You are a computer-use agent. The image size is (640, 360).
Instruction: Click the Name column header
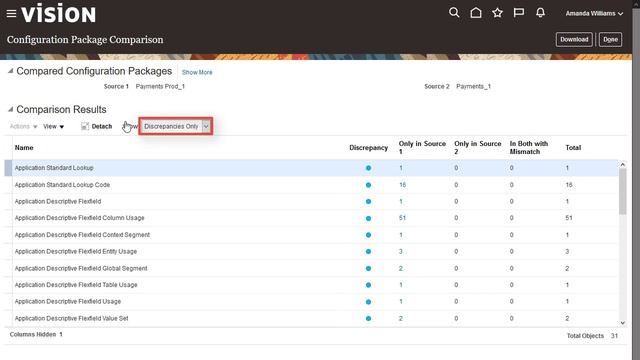[x=24, y=148]
